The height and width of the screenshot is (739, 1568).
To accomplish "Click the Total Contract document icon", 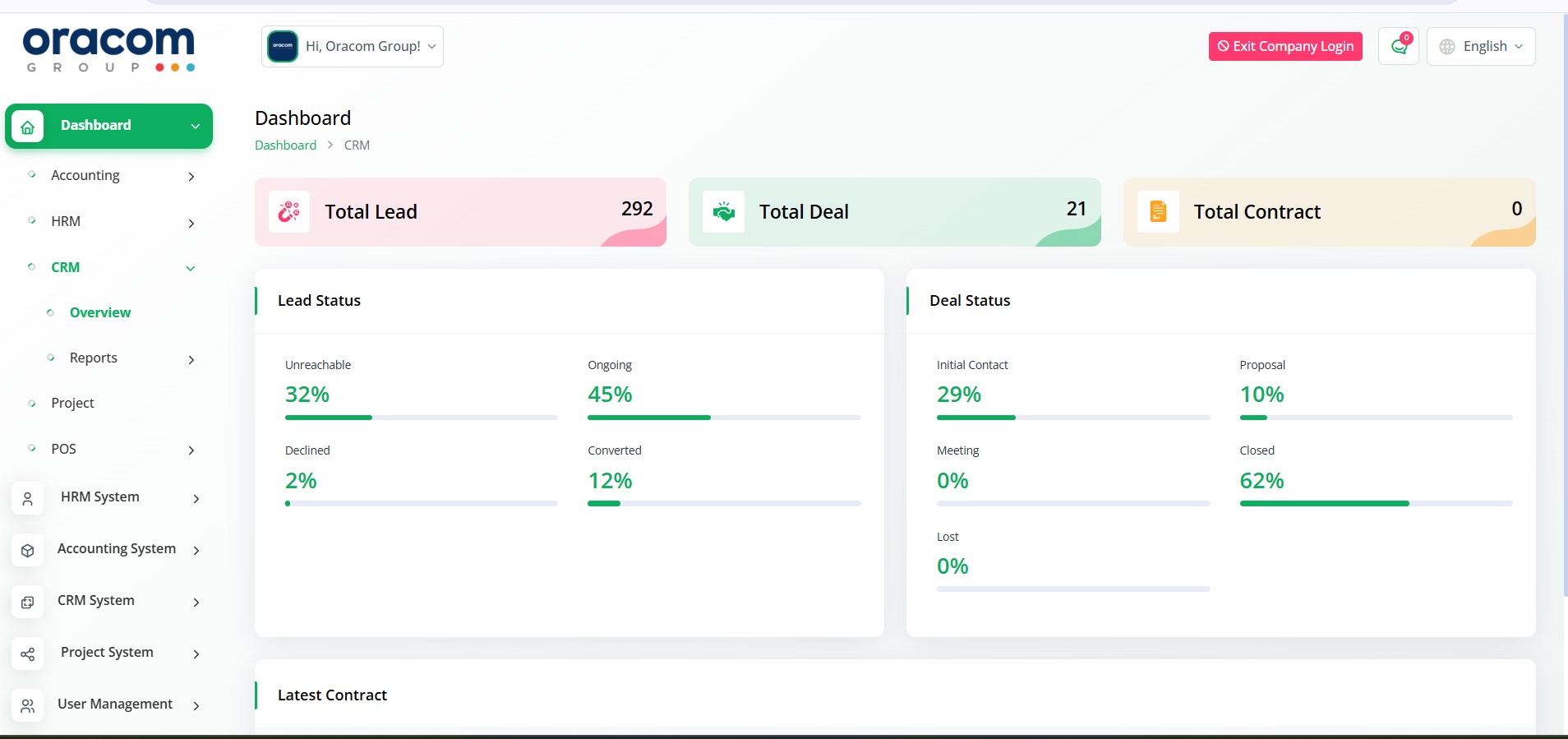I will pyautogui.click(x=1157, y=212).
